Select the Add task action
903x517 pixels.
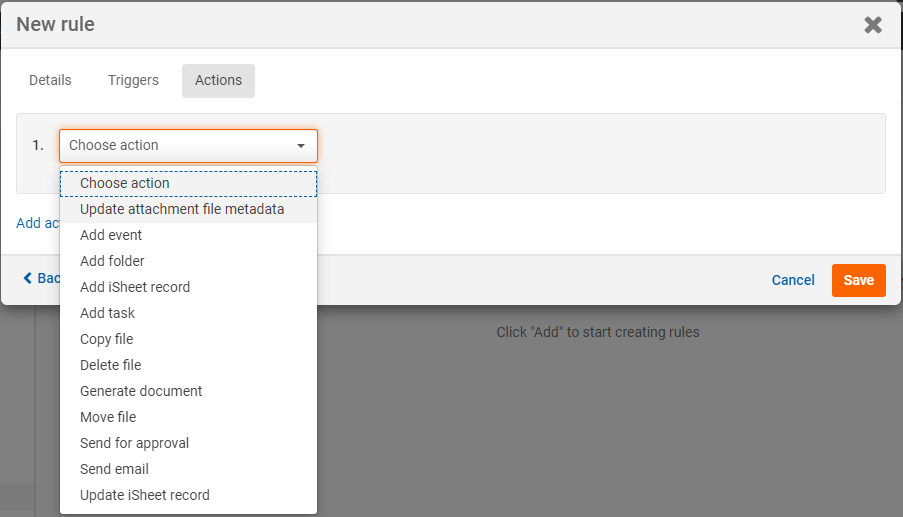click(x=107, y=313)
